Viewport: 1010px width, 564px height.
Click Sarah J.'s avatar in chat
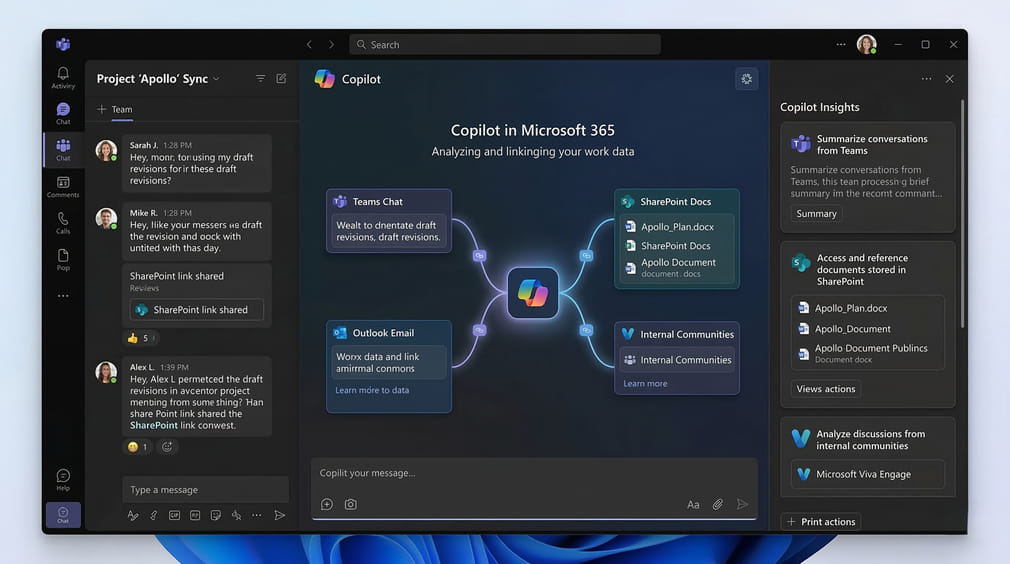coord(106,151)
